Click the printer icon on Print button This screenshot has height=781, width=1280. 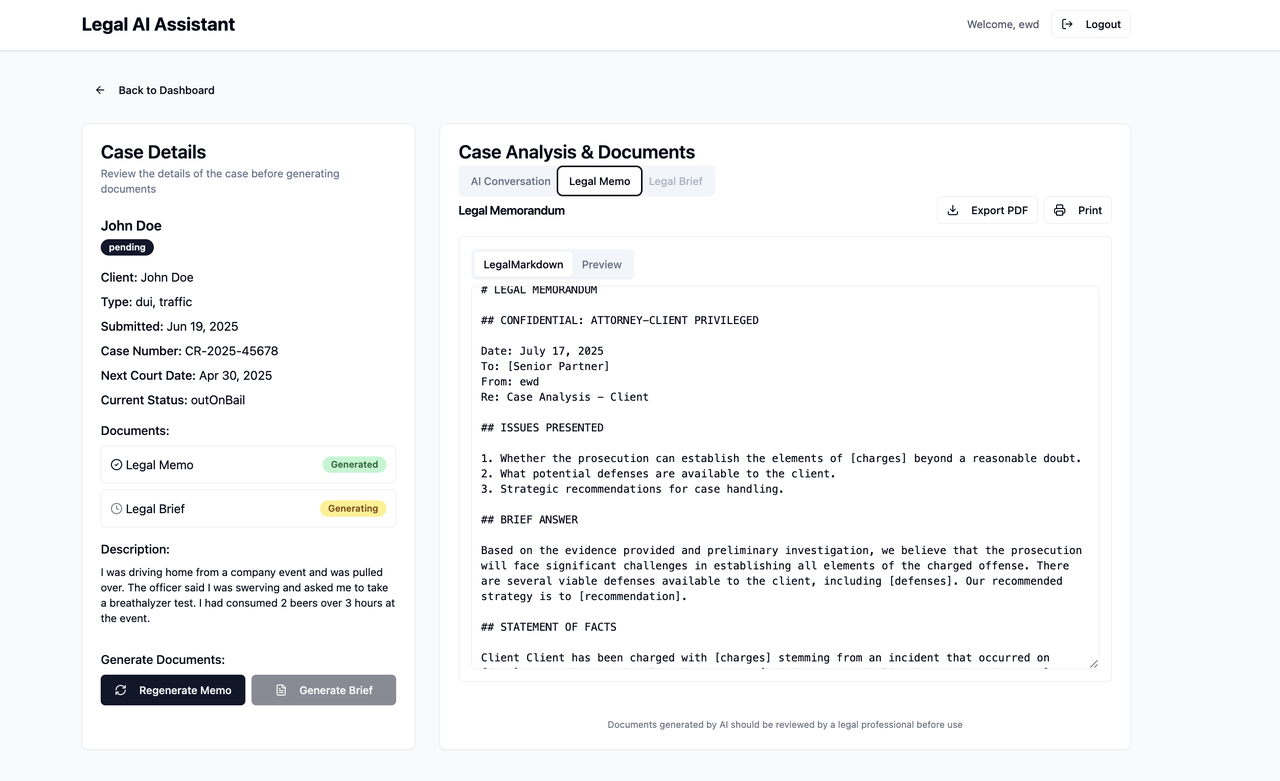pos(1060,210)
